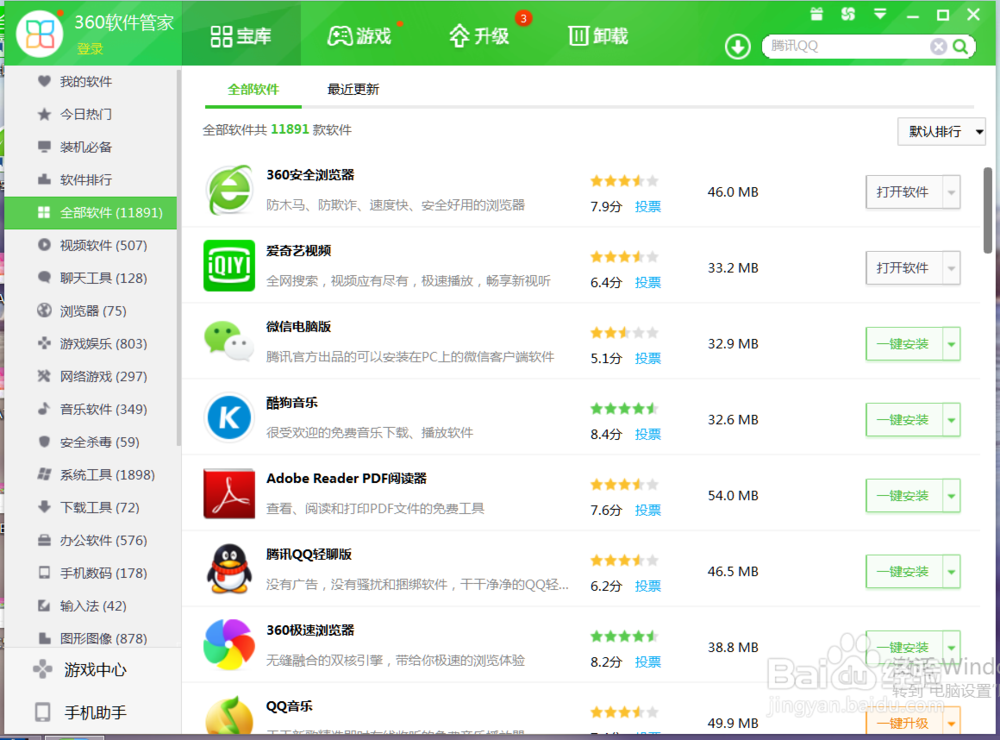Image resolution: width=1000 pixels, height=740 pixels.
Task: Click the 腾讯QQ轻聊版 penguin icon
Action: pos(229,569)
